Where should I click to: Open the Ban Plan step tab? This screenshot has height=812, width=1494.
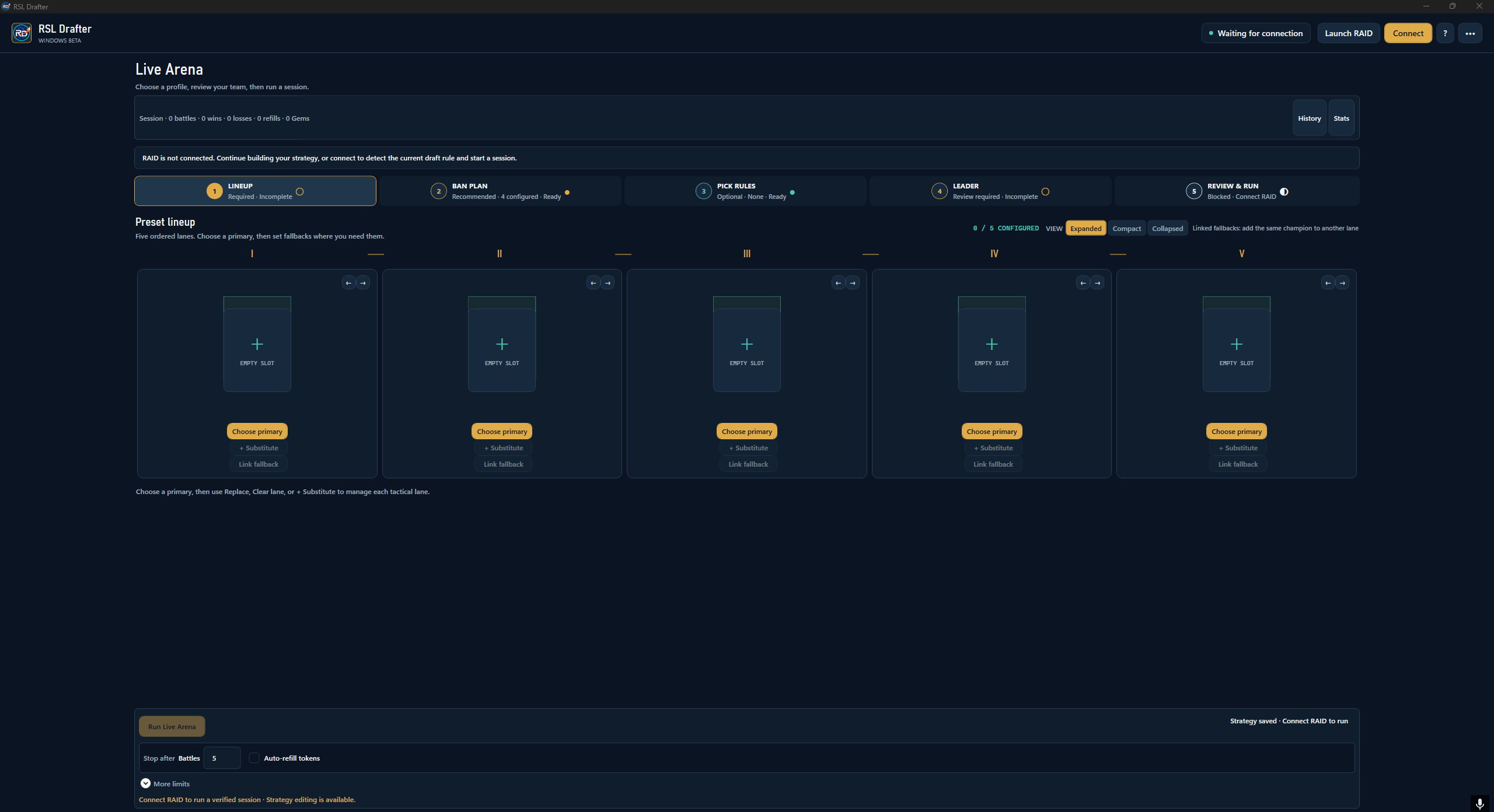coord(500,191)
